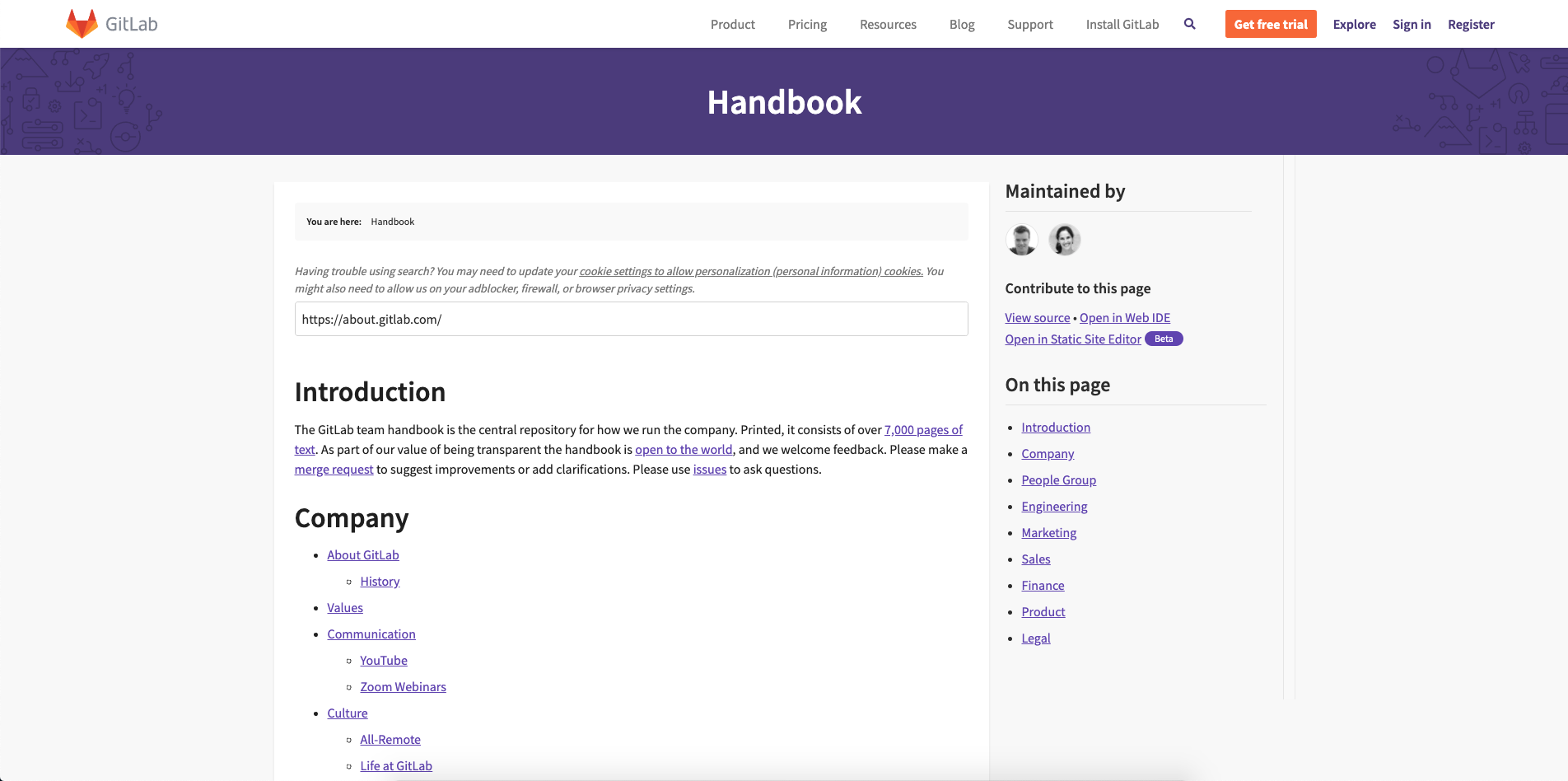The image size is (1568, 781).
Task: Open the Support nav item
Action: pyautogui.click(x=1030, y=25)
